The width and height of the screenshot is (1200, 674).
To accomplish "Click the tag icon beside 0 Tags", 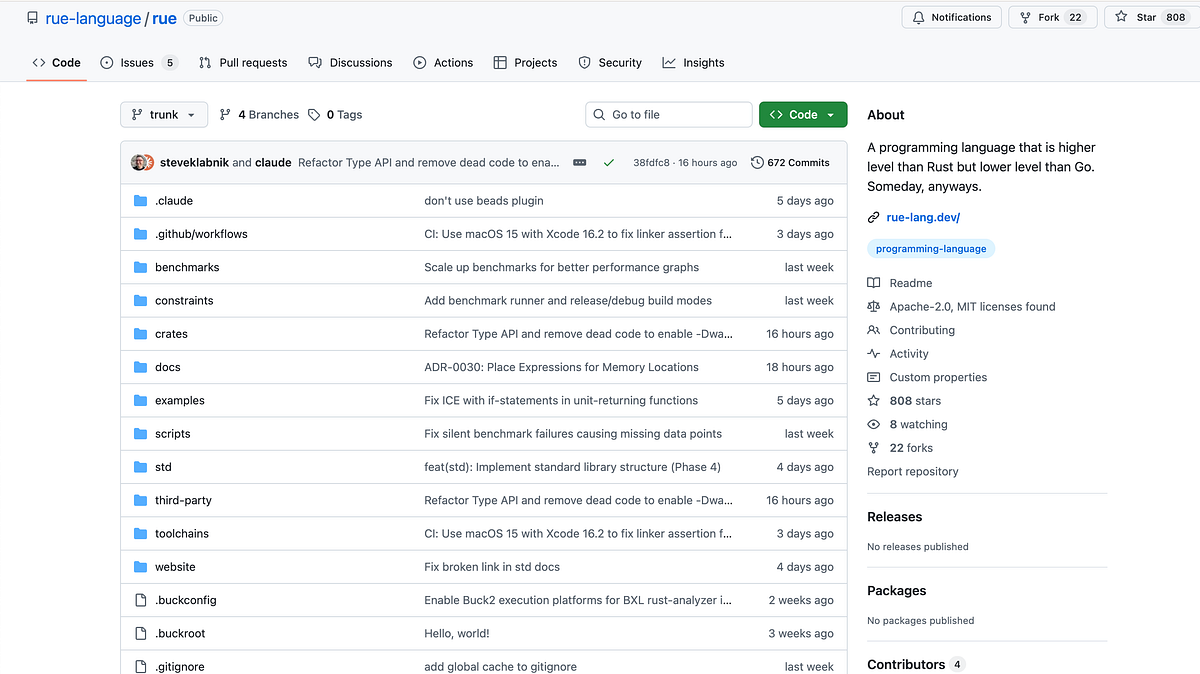I will click(314, 115).
